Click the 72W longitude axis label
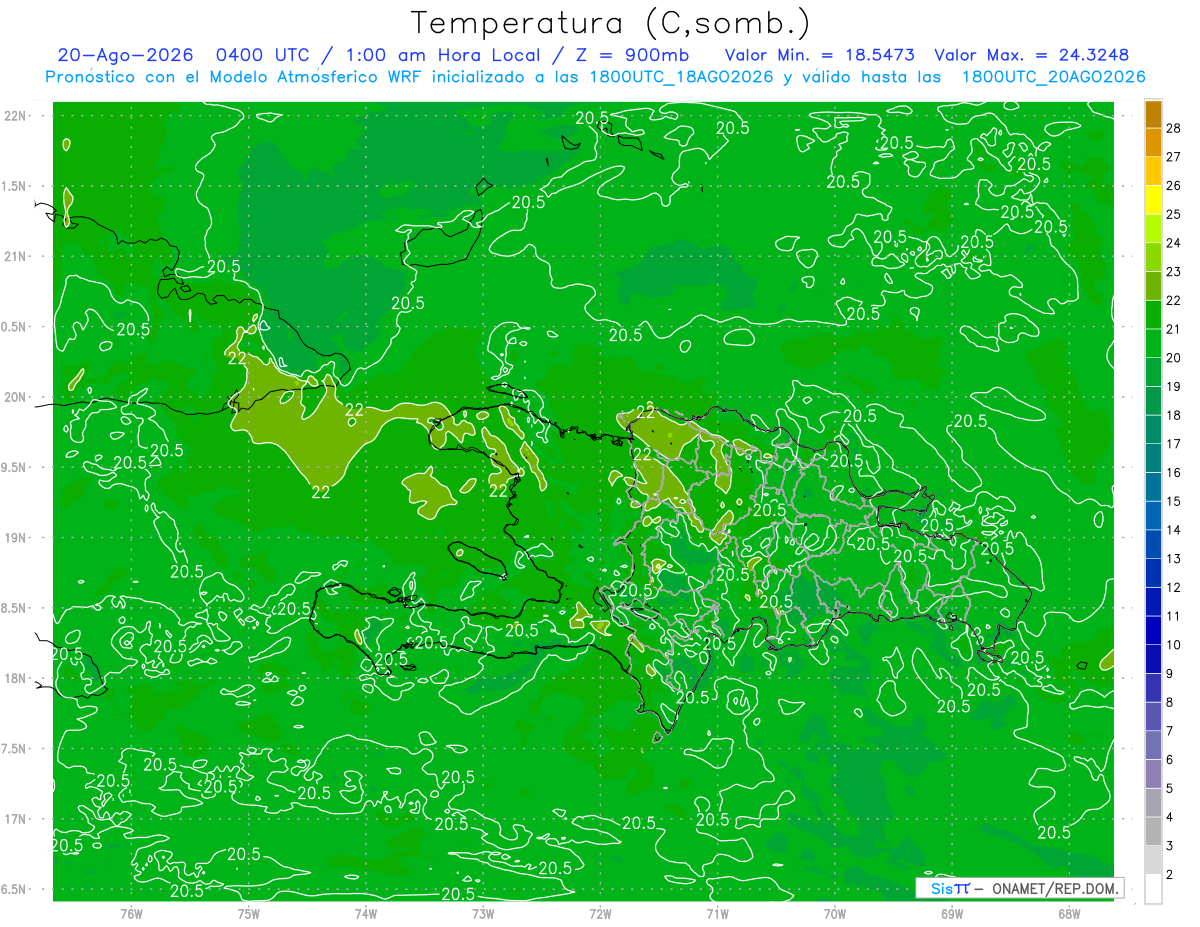The image size is (1200, 927). click(x=600, y=914)
